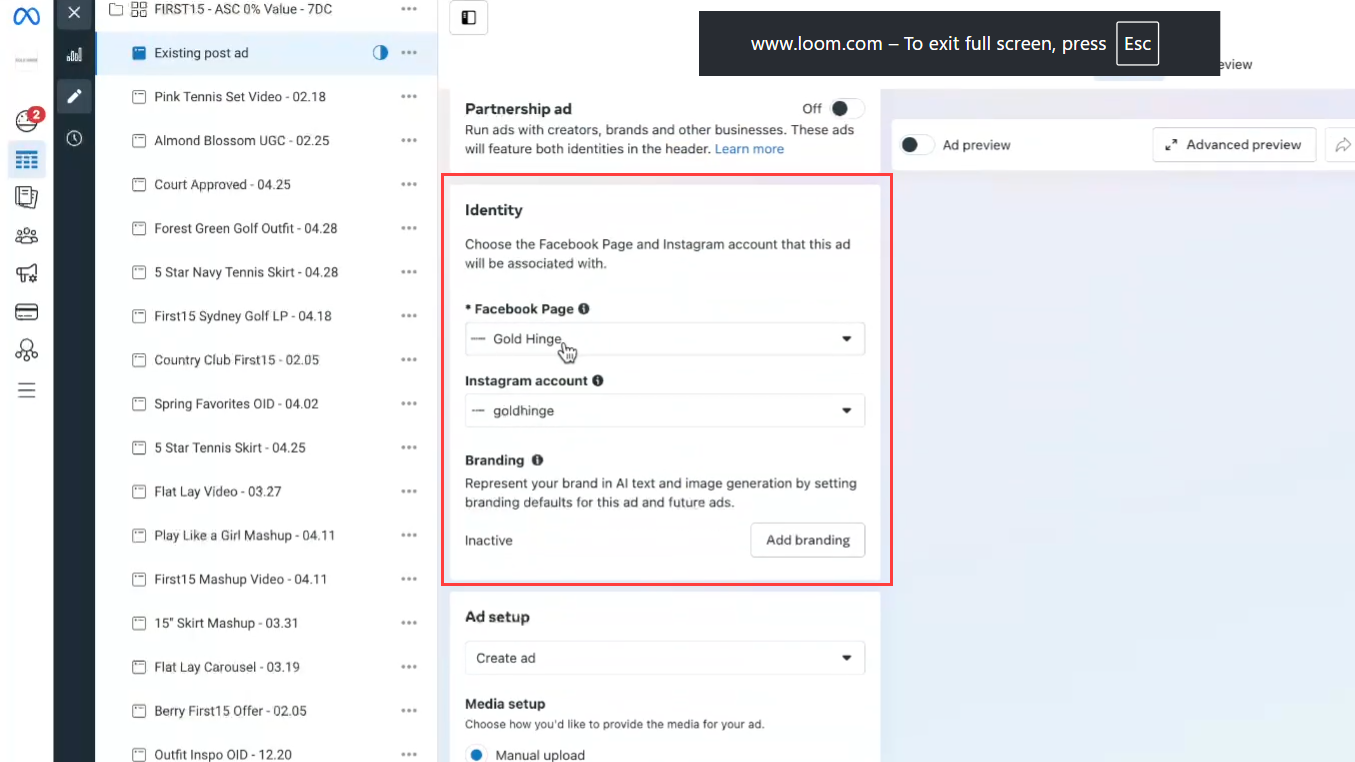Click the Identity section heading
The width and height of the screenshot is (1355, 762).
click(494, 210)
